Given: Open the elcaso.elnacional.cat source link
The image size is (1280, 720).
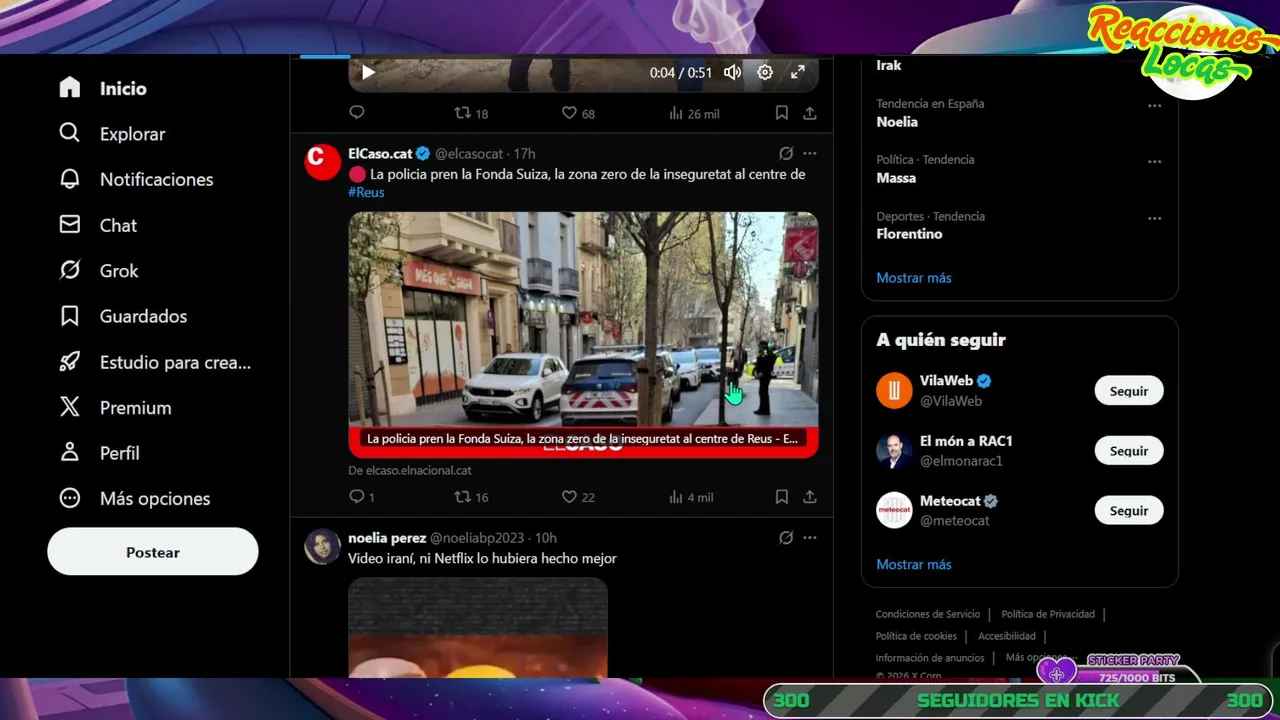Looking at the screenshot, I should [410, 470].
